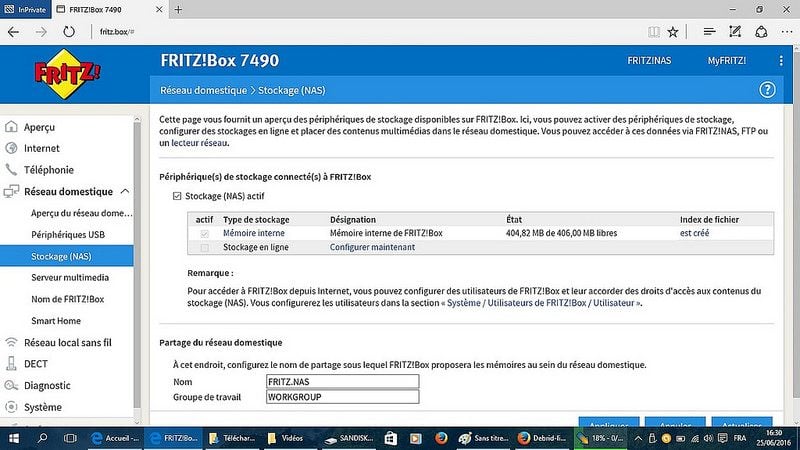This screenshot has height=450, width=800.
Task: Open a new browser tab
Action: tap(178, 9)
